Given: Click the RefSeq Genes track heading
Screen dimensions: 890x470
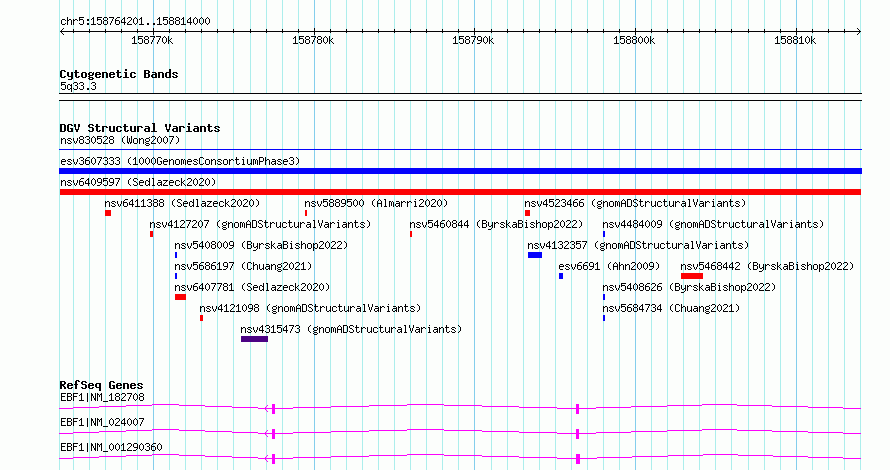Looking at the screenshot, I should point(101,385).
